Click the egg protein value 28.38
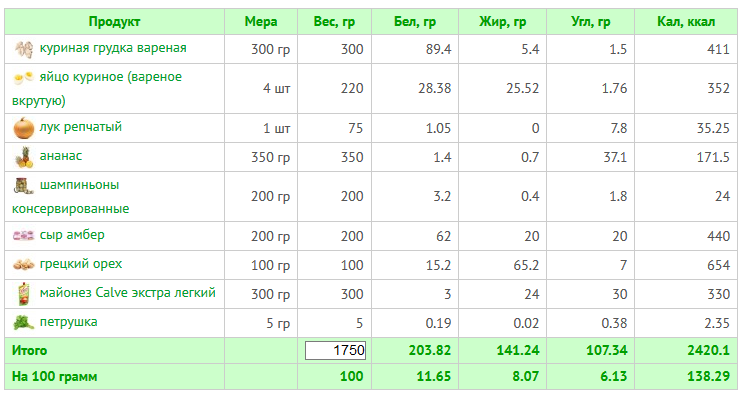The width and height of the screenshot is (744, 393). 435,89
